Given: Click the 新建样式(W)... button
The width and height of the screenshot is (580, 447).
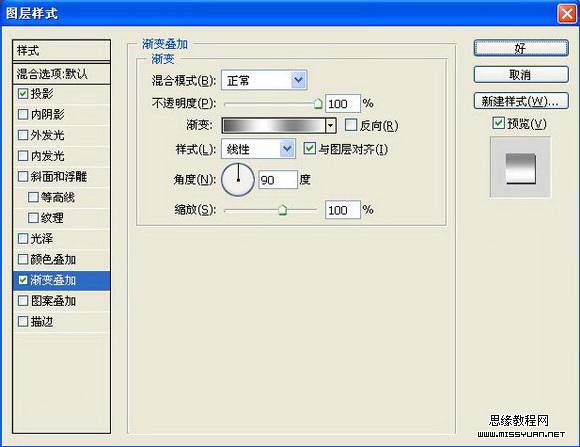Looking at the screenshot, I should [x=521, y=101].
